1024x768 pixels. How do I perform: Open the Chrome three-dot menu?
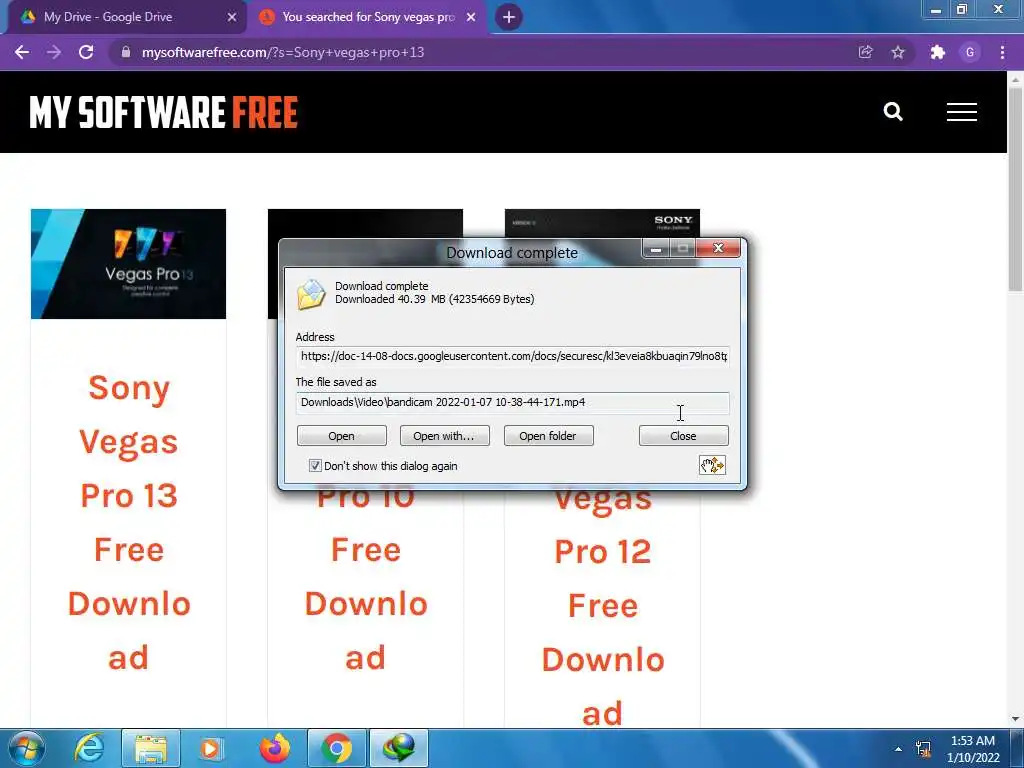pyautogui.click(x=1002, y=52)
